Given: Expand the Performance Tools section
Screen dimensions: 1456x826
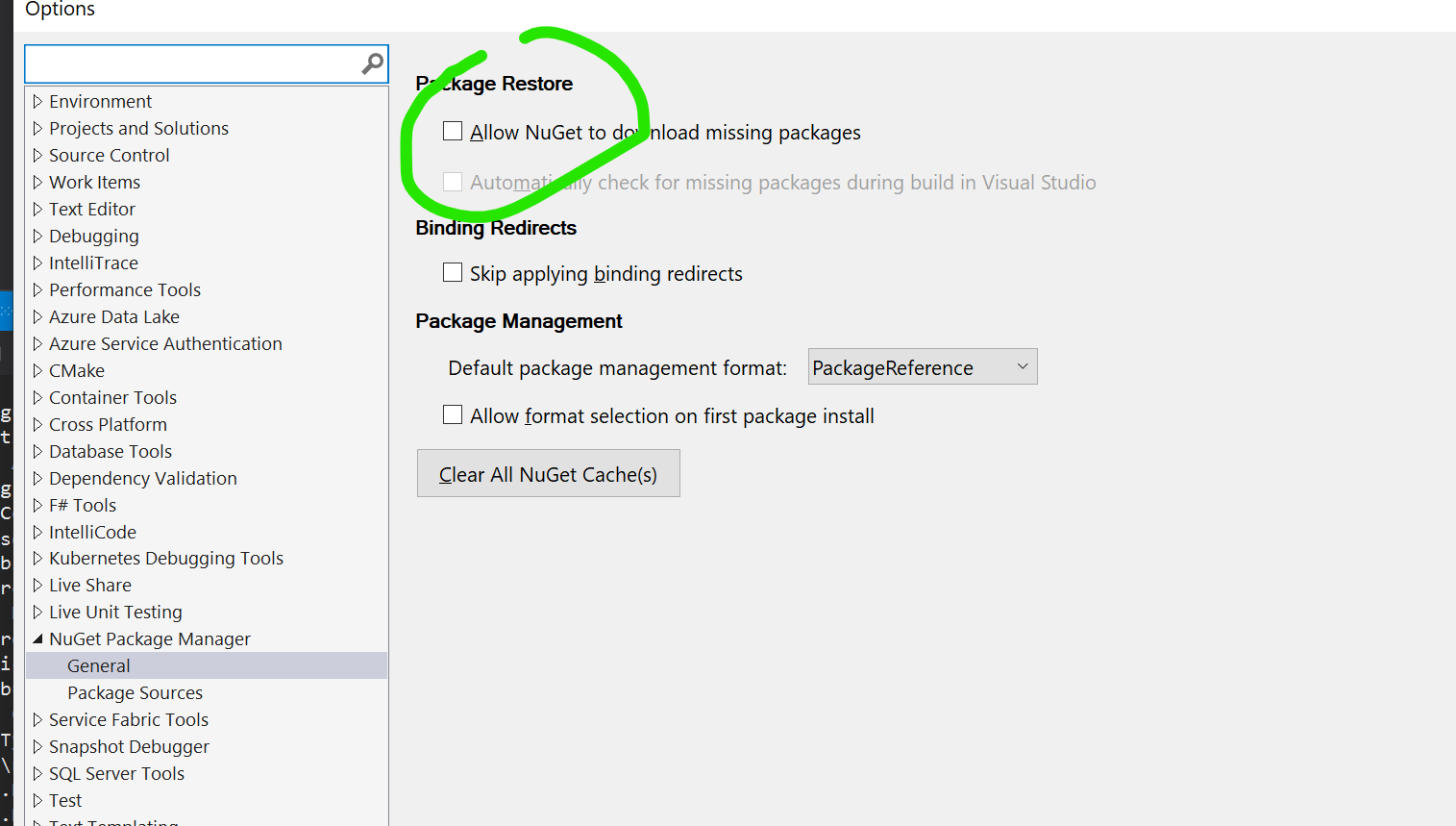Looking at the screenshot, I should pyautogui.click(x=37, y=289).
